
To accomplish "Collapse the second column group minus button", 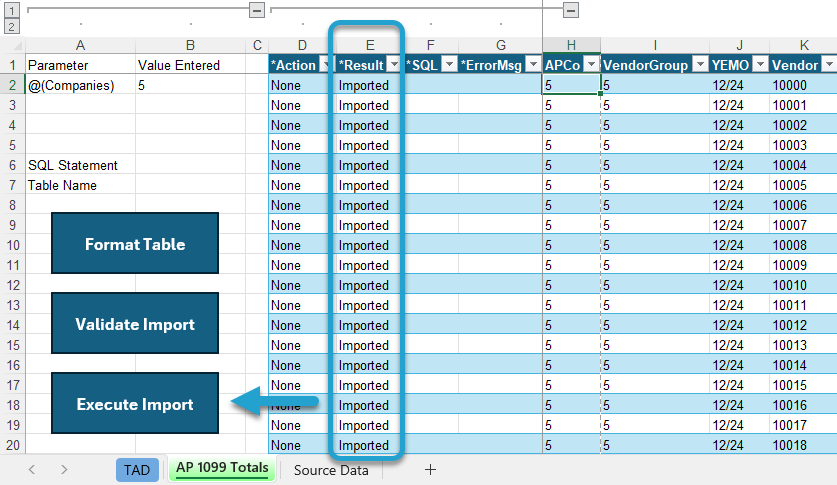I will 571,10.
